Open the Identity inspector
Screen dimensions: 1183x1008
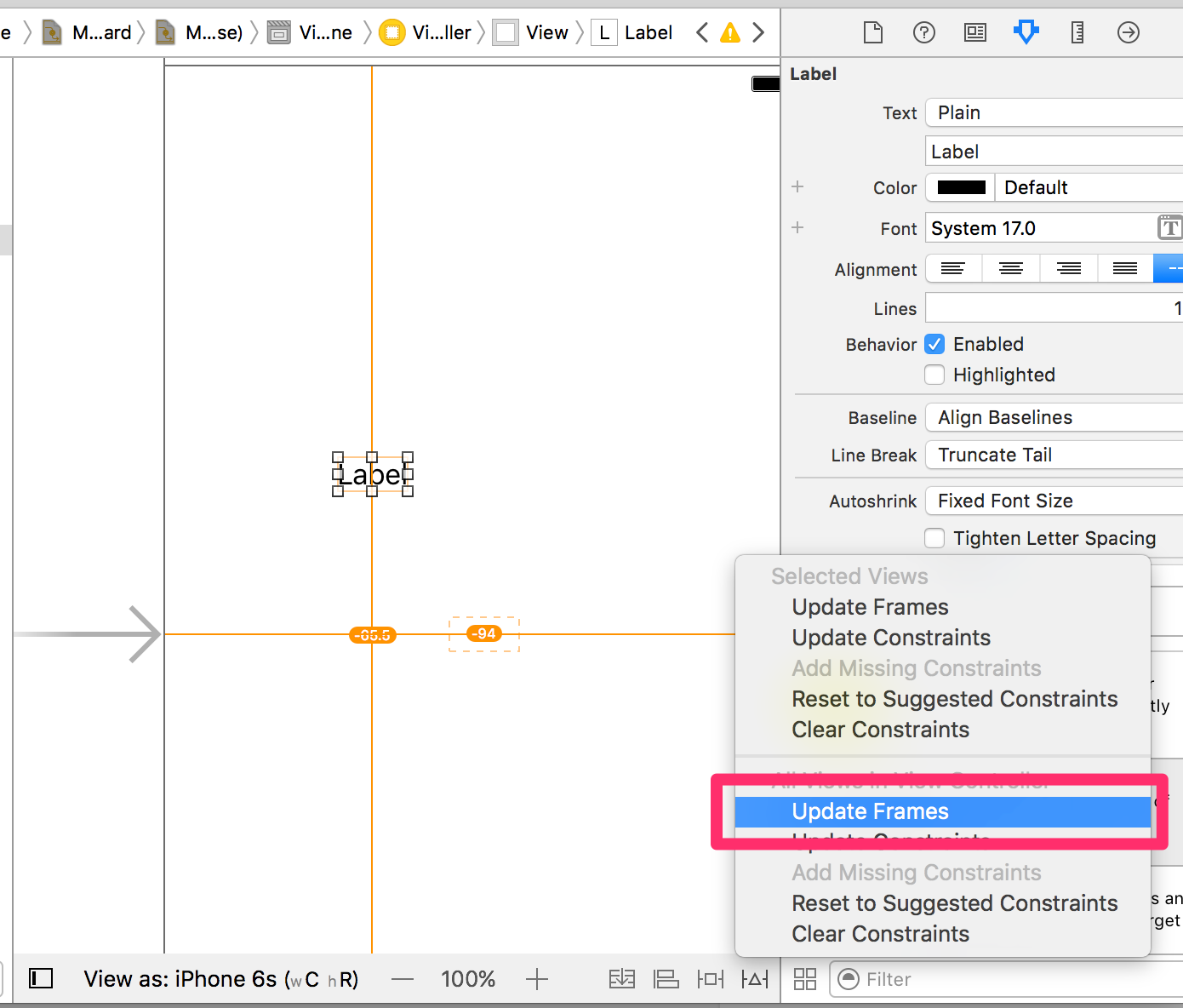tap(974, 32)
